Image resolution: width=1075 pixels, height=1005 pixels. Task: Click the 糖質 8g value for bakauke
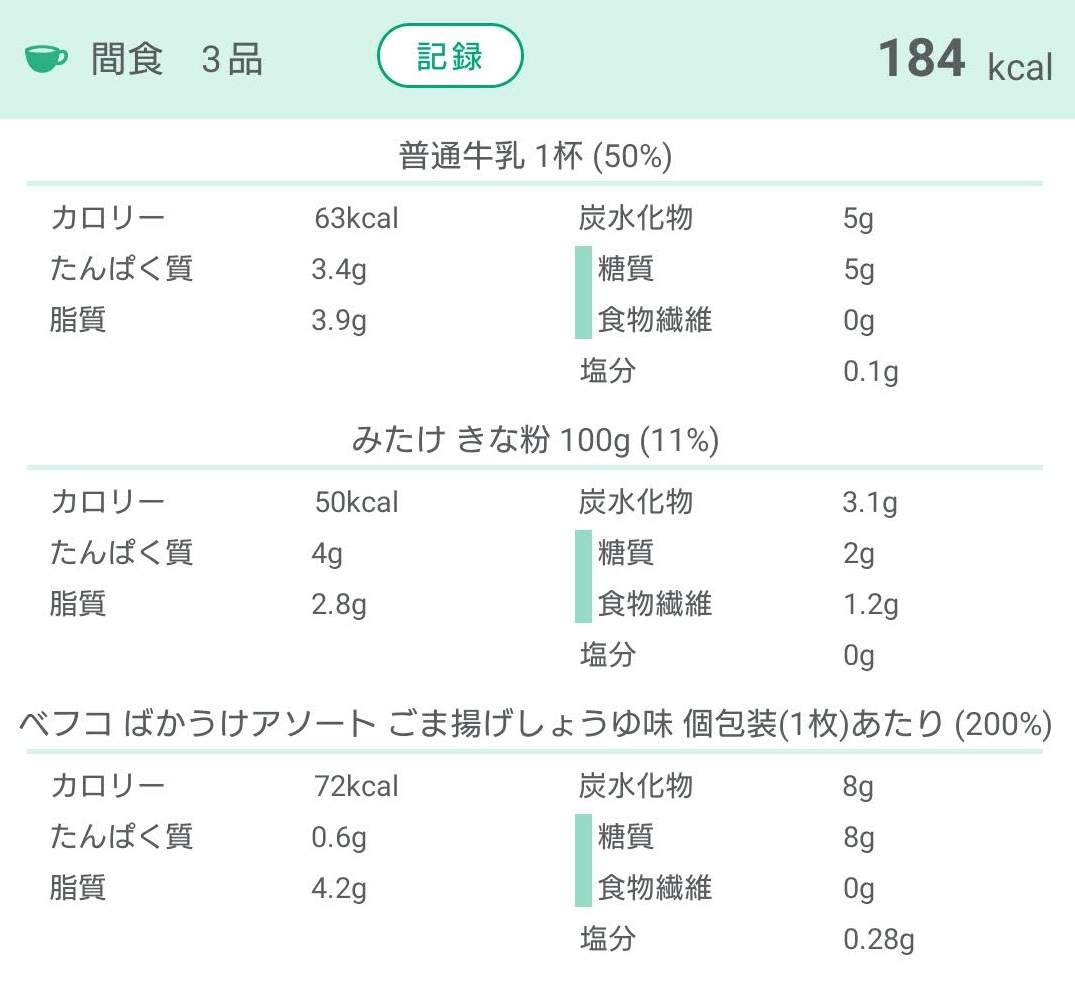point(858,838)
